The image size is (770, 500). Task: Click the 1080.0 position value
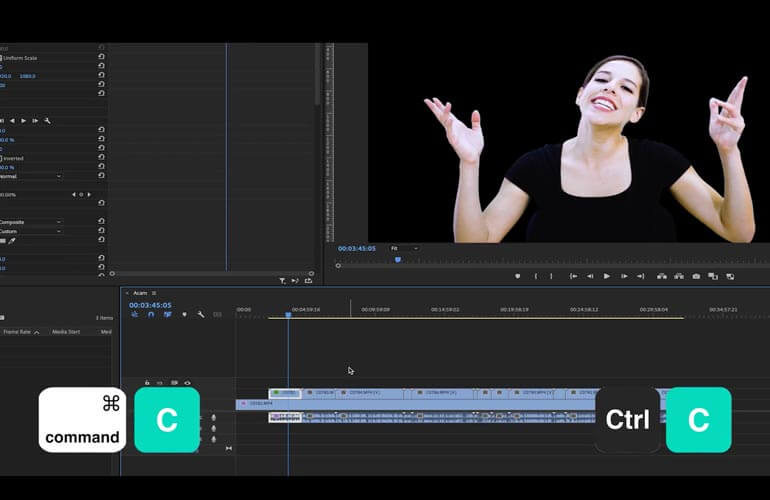(x=28, y=76)
